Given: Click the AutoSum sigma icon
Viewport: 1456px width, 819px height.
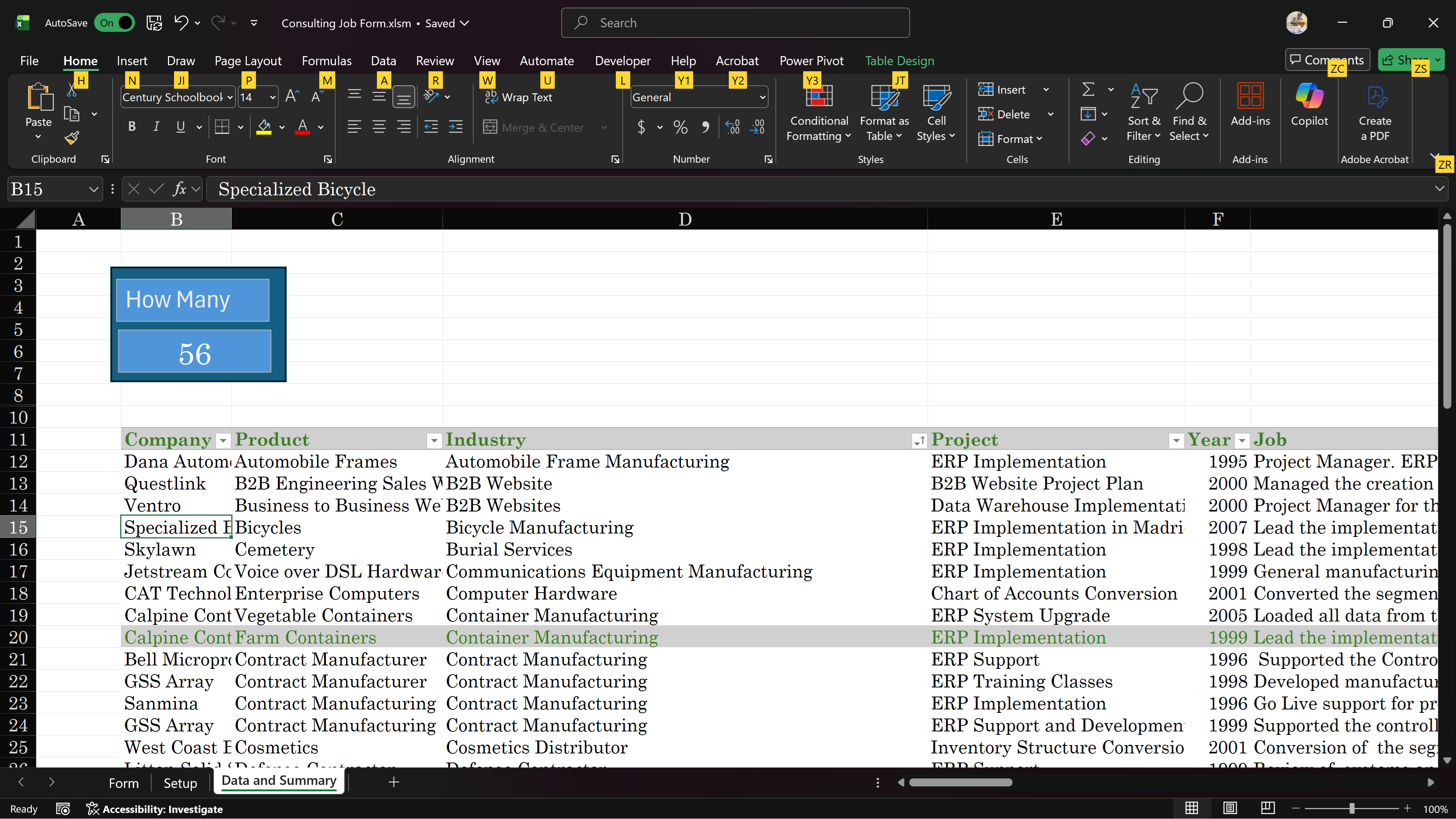Looking at the screenshot, I should click(x=1088, y=89).
